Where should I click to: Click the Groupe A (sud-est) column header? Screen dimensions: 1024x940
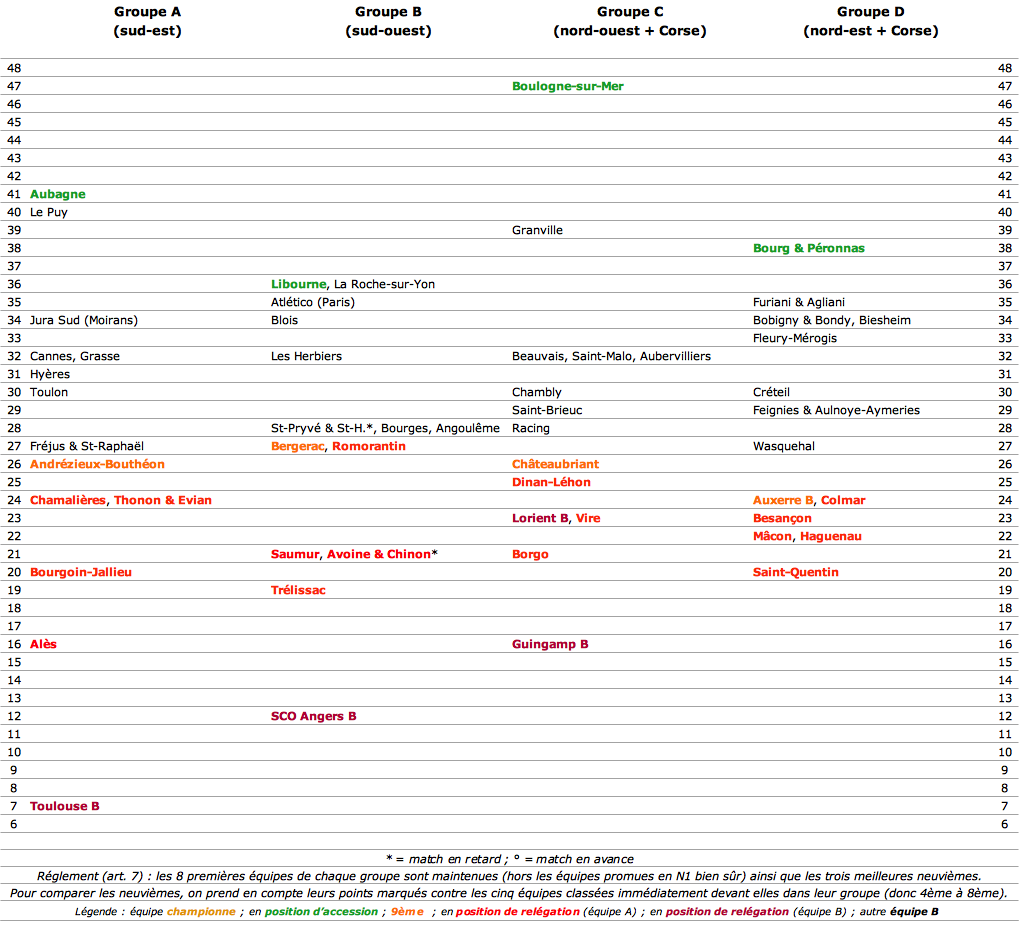147,21
